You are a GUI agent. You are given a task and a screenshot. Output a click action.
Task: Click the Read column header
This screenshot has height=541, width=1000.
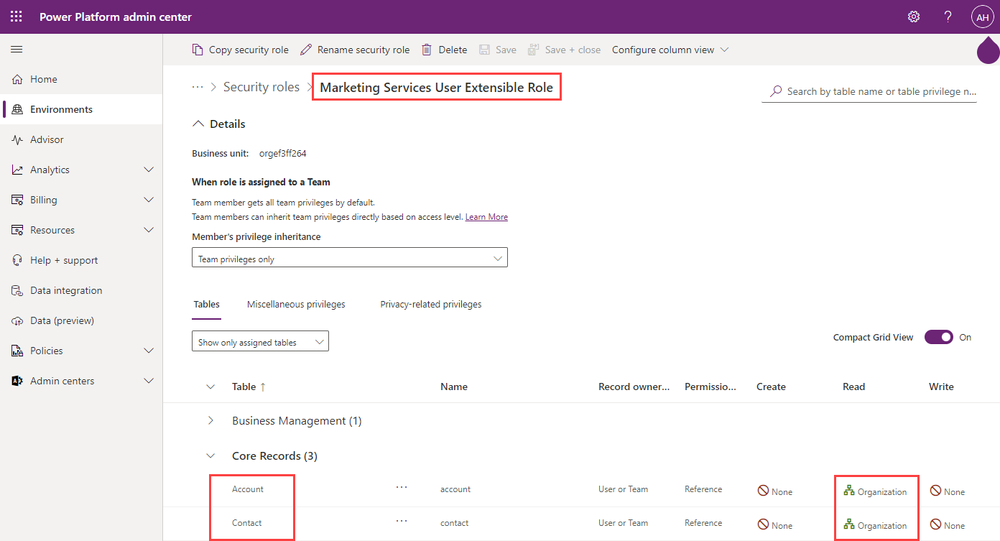click(x=853, y=387)
